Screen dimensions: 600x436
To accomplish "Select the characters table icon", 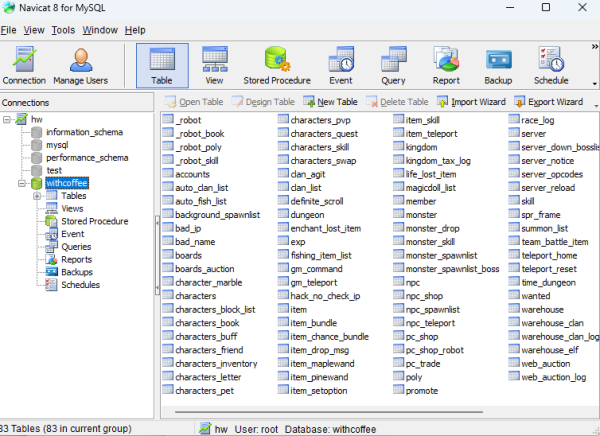I will pos(168,296).
